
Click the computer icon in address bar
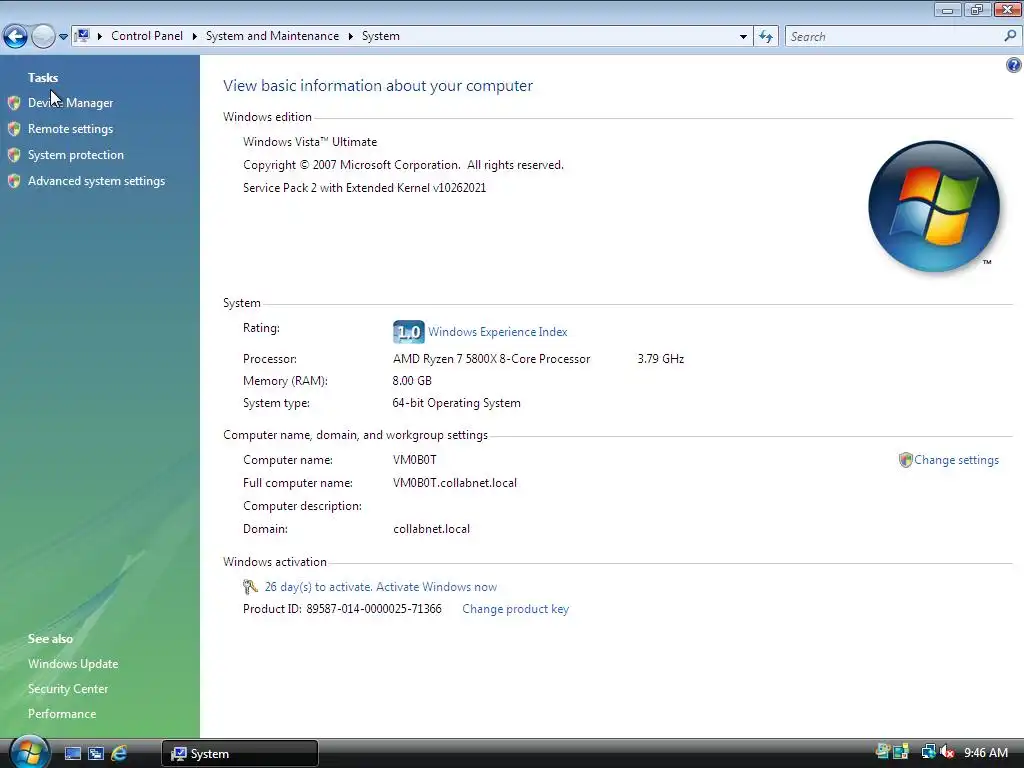[82, 36]
